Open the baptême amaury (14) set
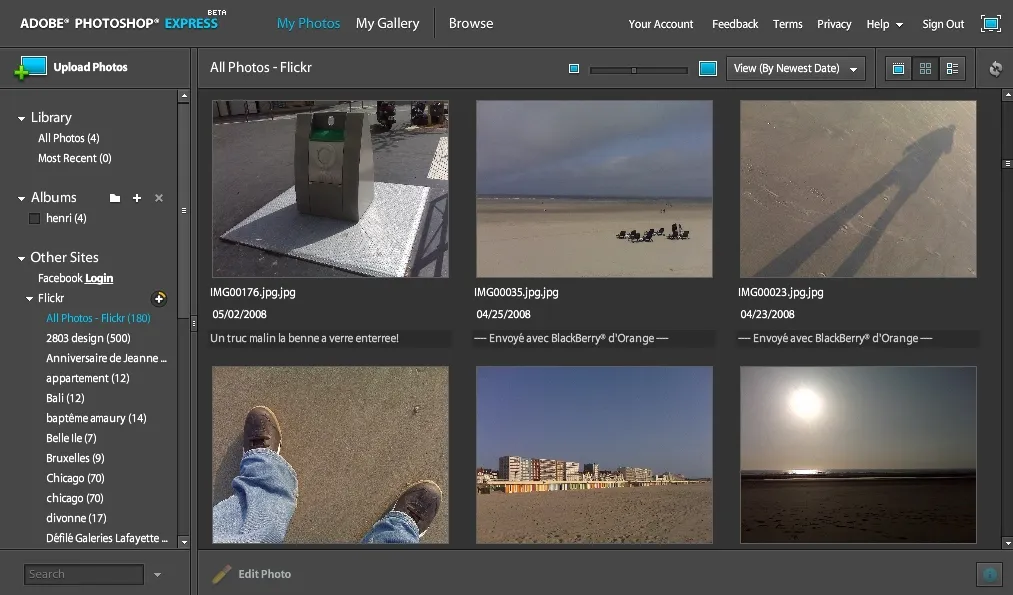This screenshot has height=595, width=1013. coord(96,419)
